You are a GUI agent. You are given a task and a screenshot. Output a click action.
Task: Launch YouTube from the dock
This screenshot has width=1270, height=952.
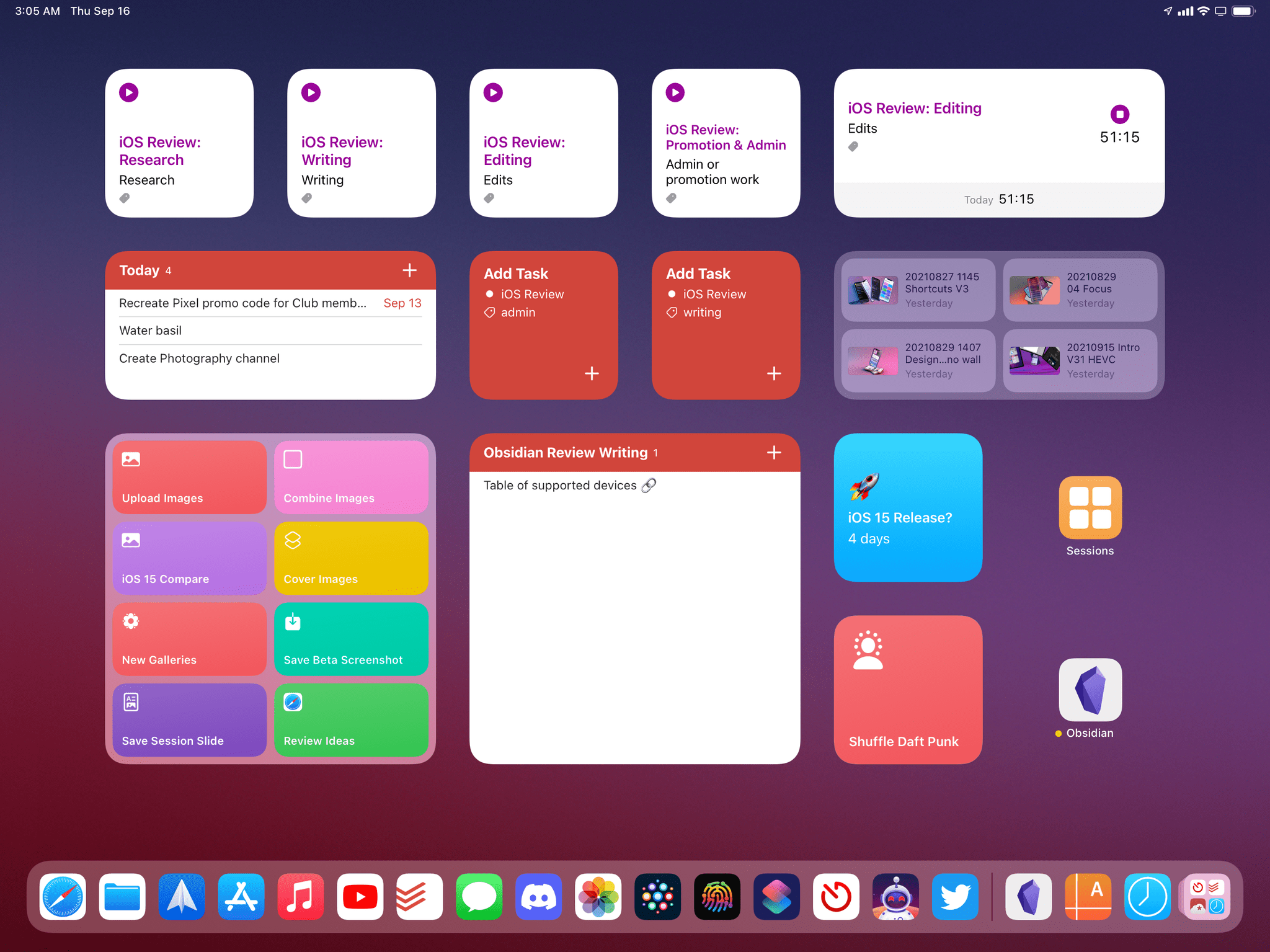pos(360,896)
